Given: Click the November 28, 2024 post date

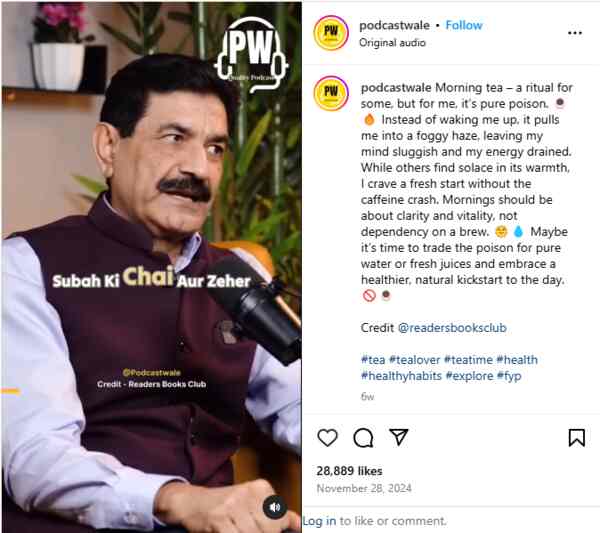Looking at the screenshot, I should [x=364, y=488].
